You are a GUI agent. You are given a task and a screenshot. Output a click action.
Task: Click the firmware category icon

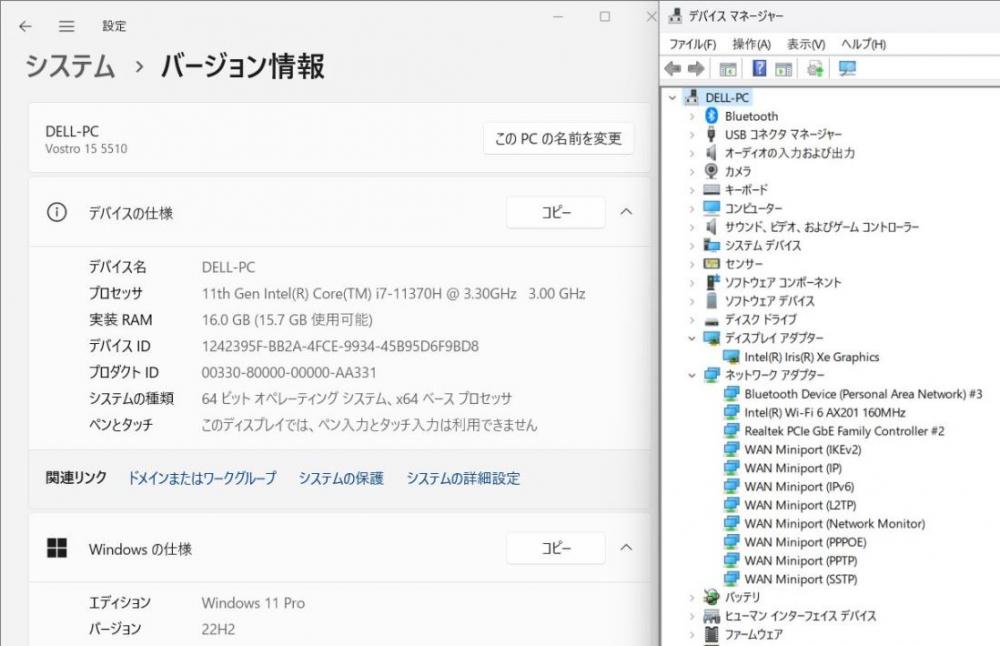point(712,634)
